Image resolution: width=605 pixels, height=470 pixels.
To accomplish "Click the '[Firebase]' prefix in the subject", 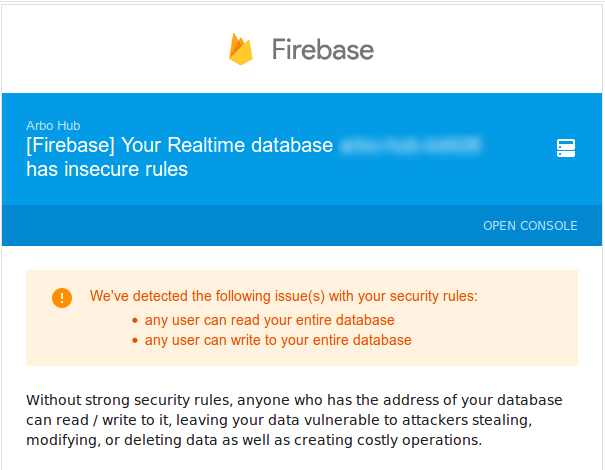I will tap(70, 145).
